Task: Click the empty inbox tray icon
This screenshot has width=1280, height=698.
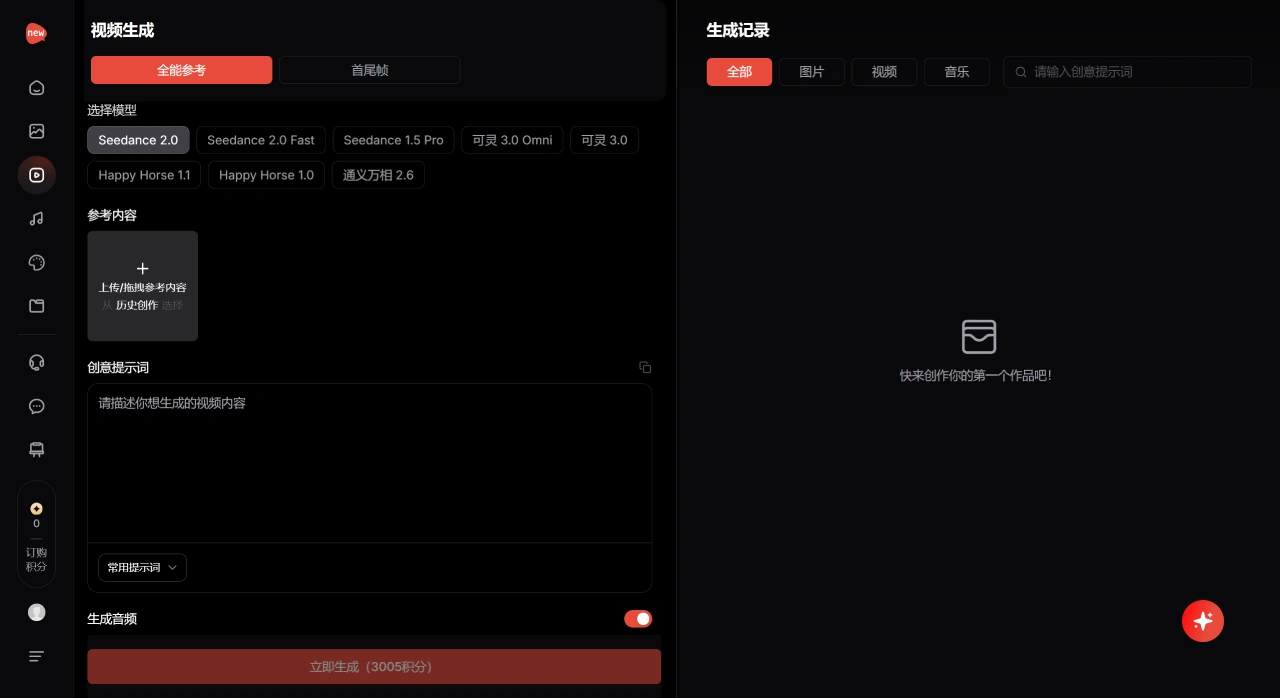Action: coord(979,337)
